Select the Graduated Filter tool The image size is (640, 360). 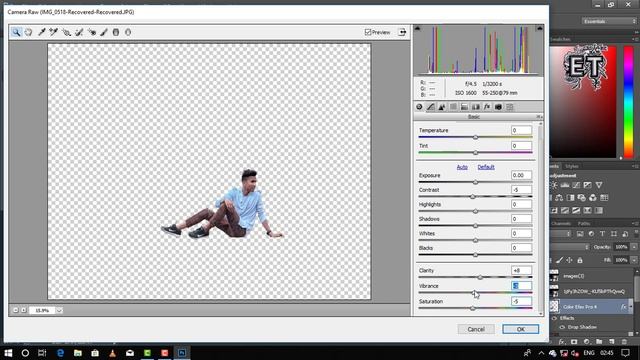click(x=116, y=32)
